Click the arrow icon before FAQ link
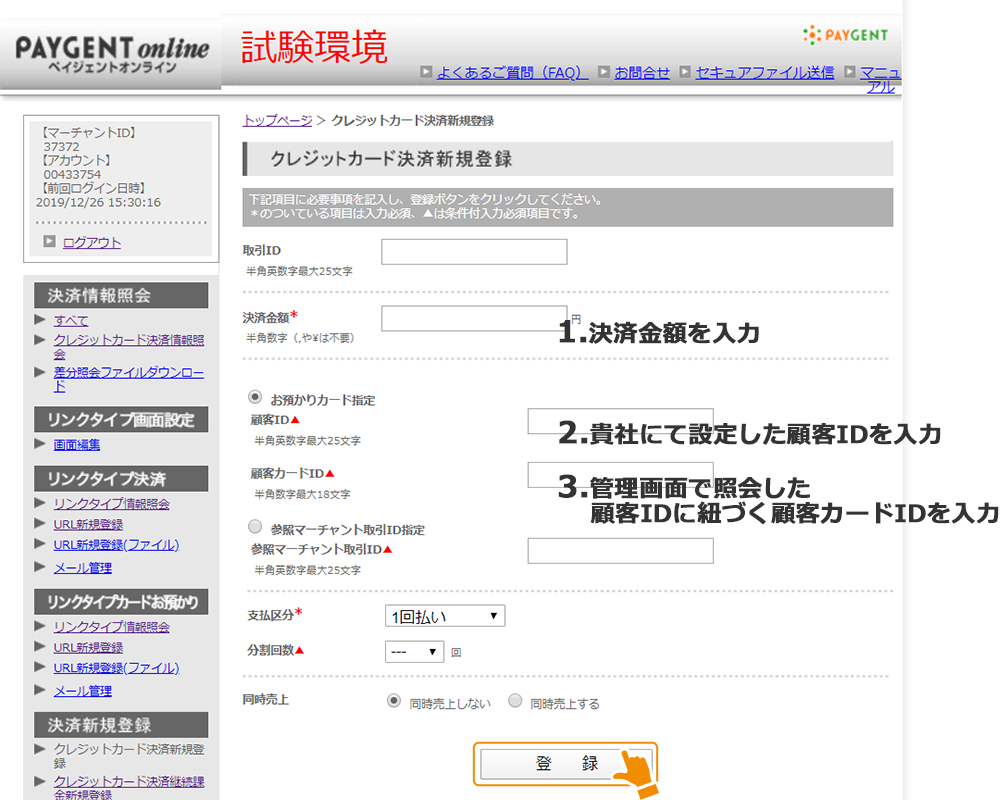 click(x=426, y=71)
